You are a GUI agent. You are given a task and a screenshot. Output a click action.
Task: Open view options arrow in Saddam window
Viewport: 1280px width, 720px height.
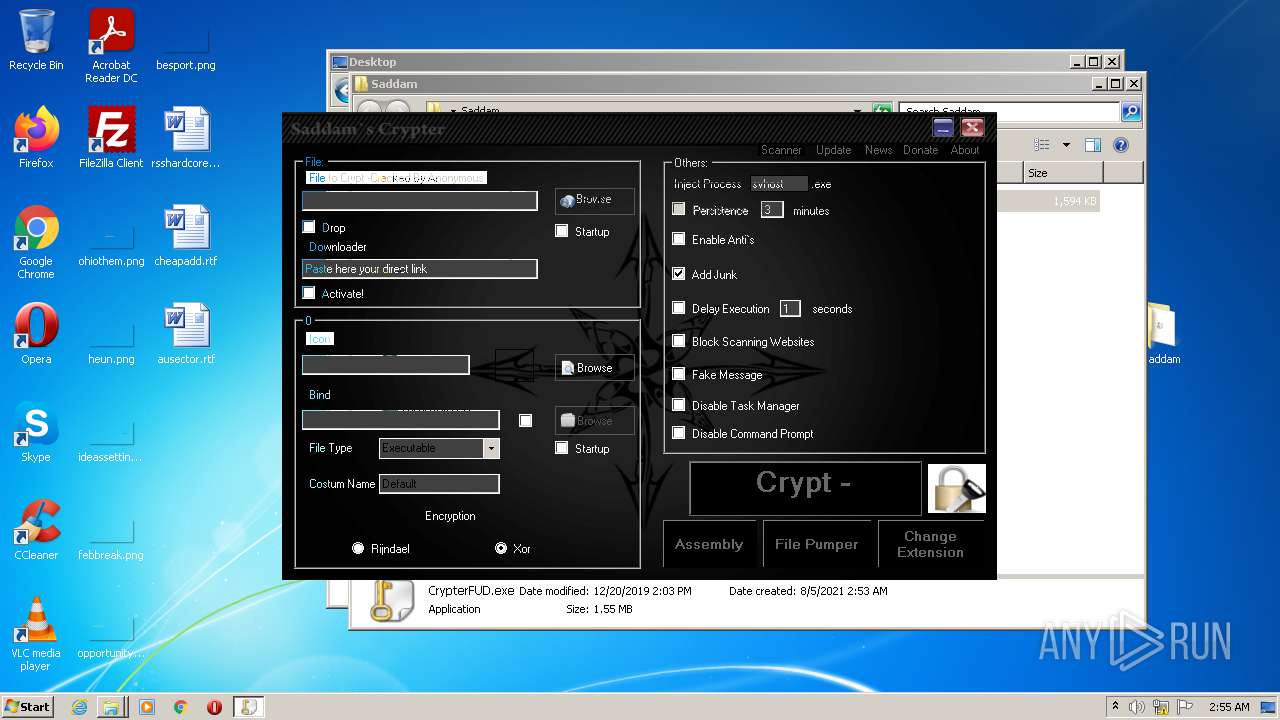point(1066,145)
